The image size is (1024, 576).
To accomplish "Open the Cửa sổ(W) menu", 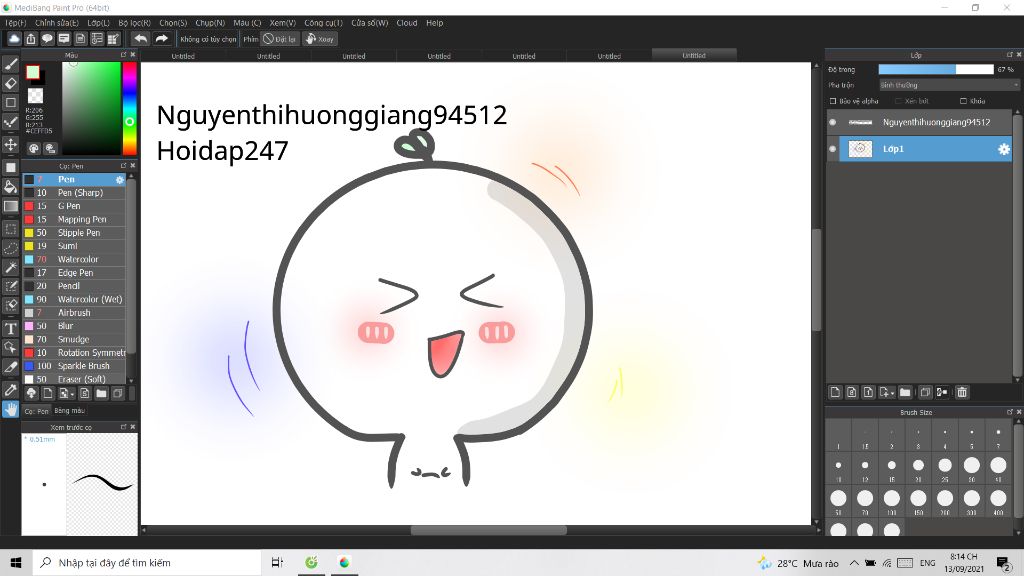I will point(370,23).
